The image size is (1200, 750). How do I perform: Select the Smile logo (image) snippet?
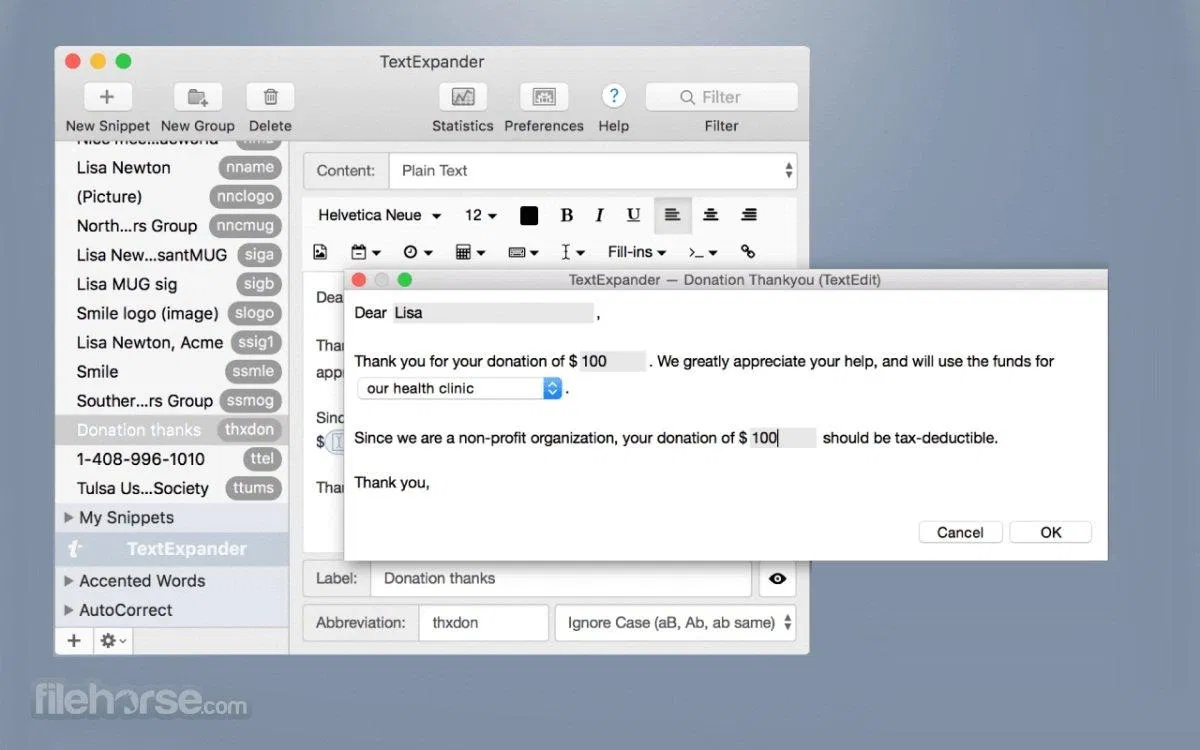click(172, 313)
